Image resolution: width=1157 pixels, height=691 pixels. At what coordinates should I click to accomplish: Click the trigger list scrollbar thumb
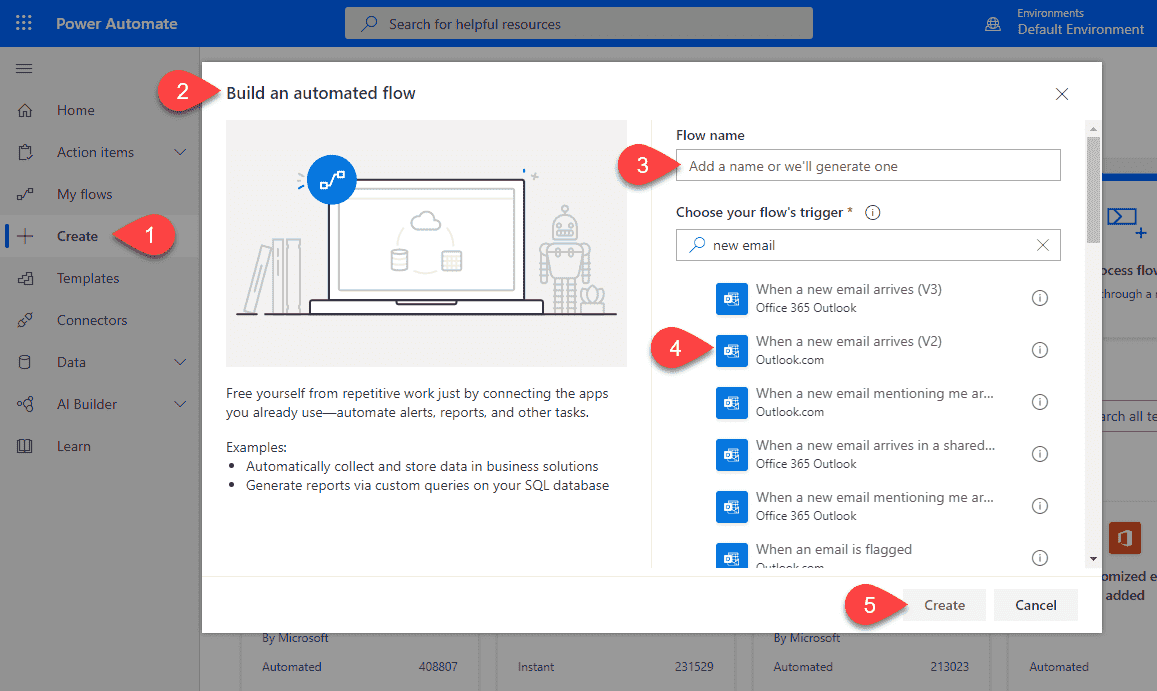click(x=1094, y=190)
